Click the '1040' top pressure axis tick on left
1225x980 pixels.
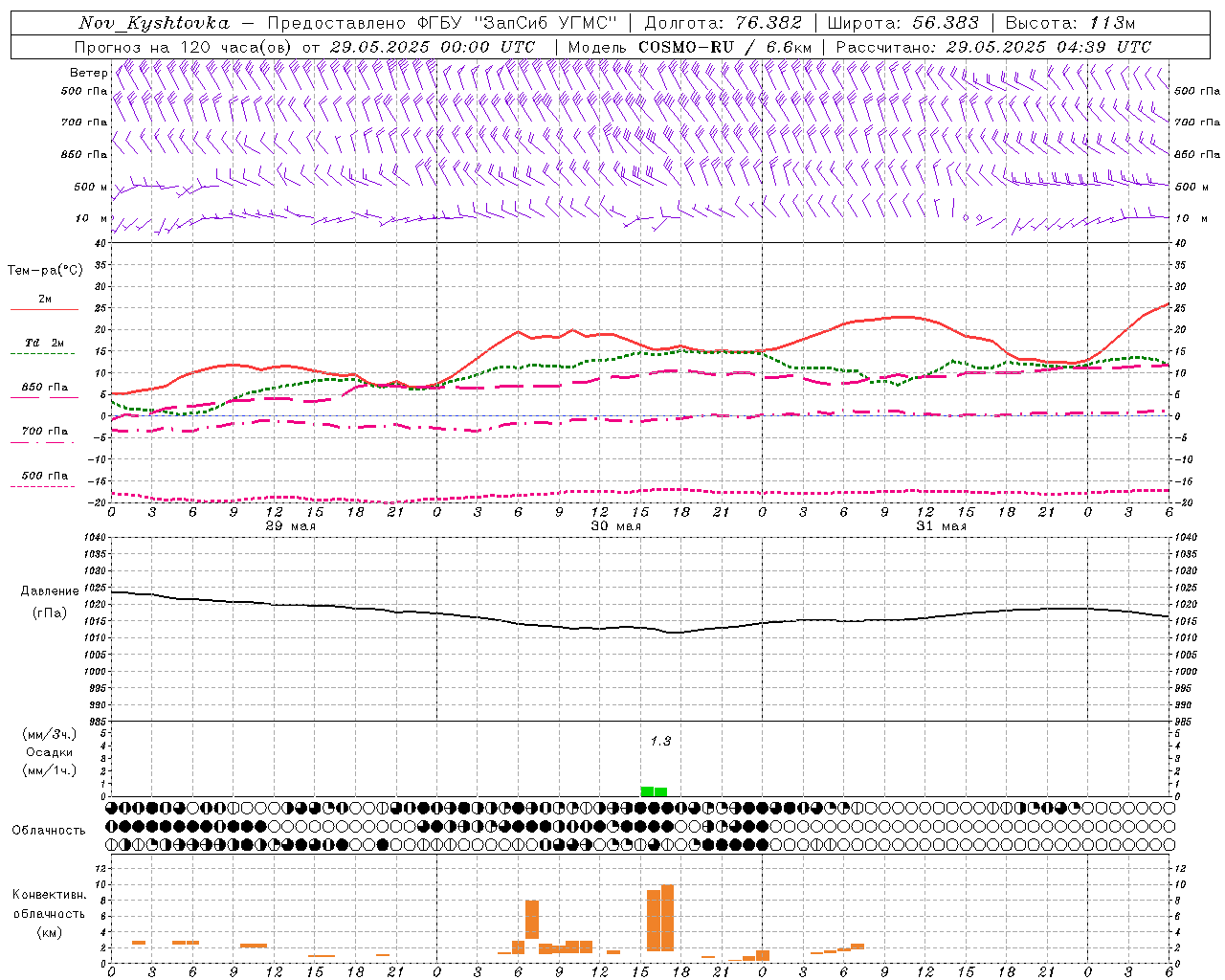pyautogui.click(x=95, y=538)
